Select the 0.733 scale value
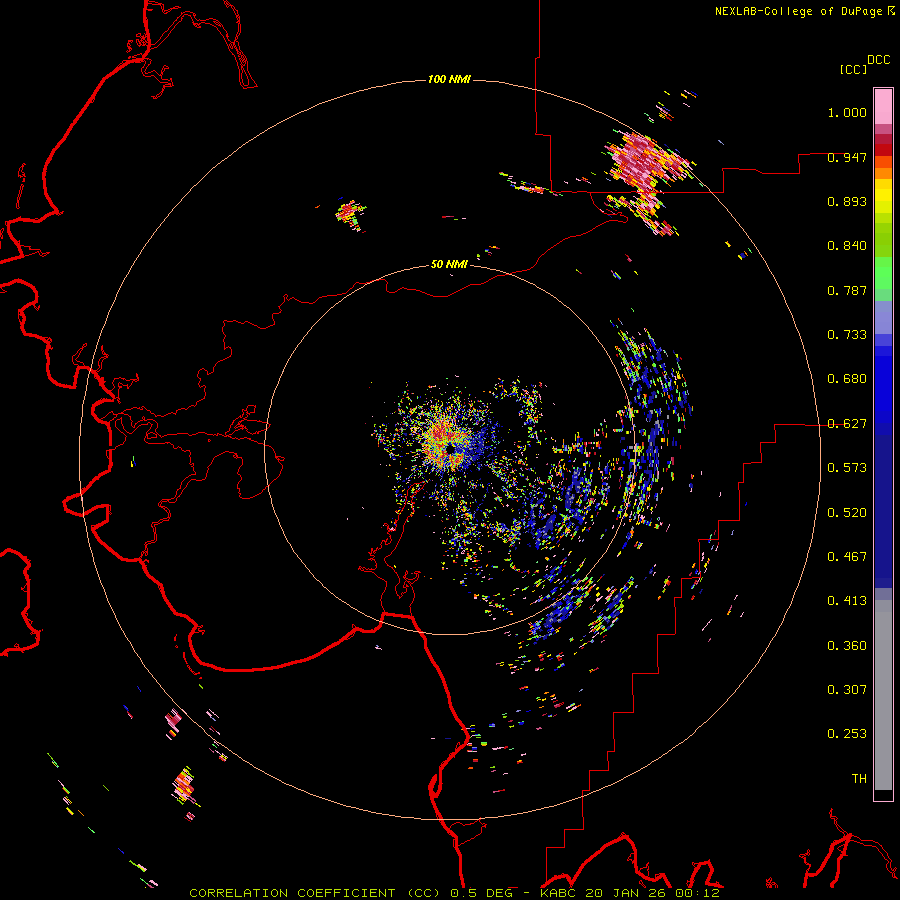Screen dimensions: 900x900 pyautogui.click(x=847, y=335)
